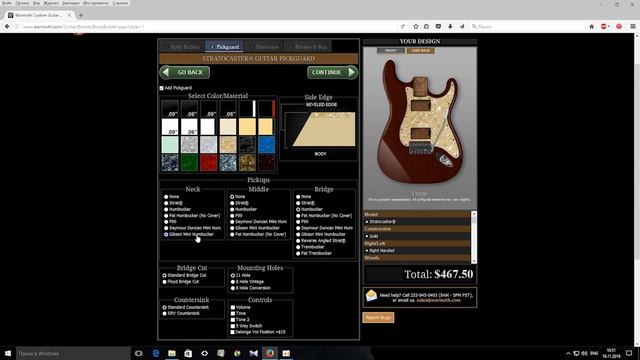
Task: Choose Bridge pickup Trembucker
Action: click(298, 247)
